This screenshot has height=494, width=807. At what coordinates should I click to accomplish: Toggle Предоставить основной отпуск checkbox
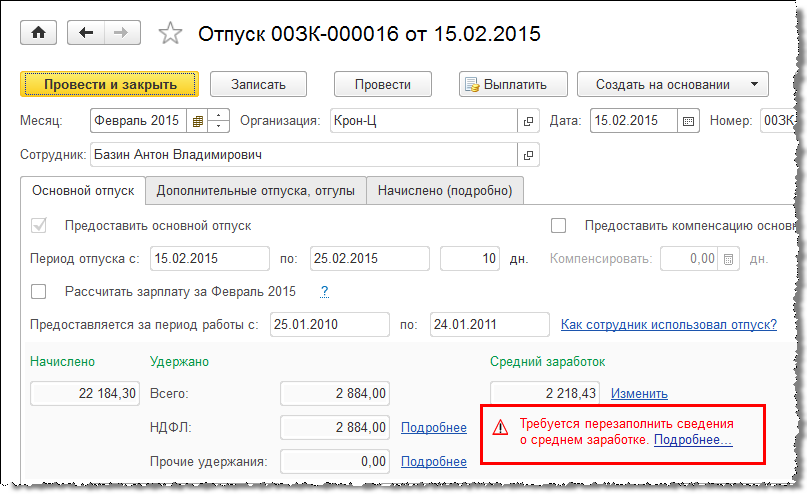(x=39, y=225)
